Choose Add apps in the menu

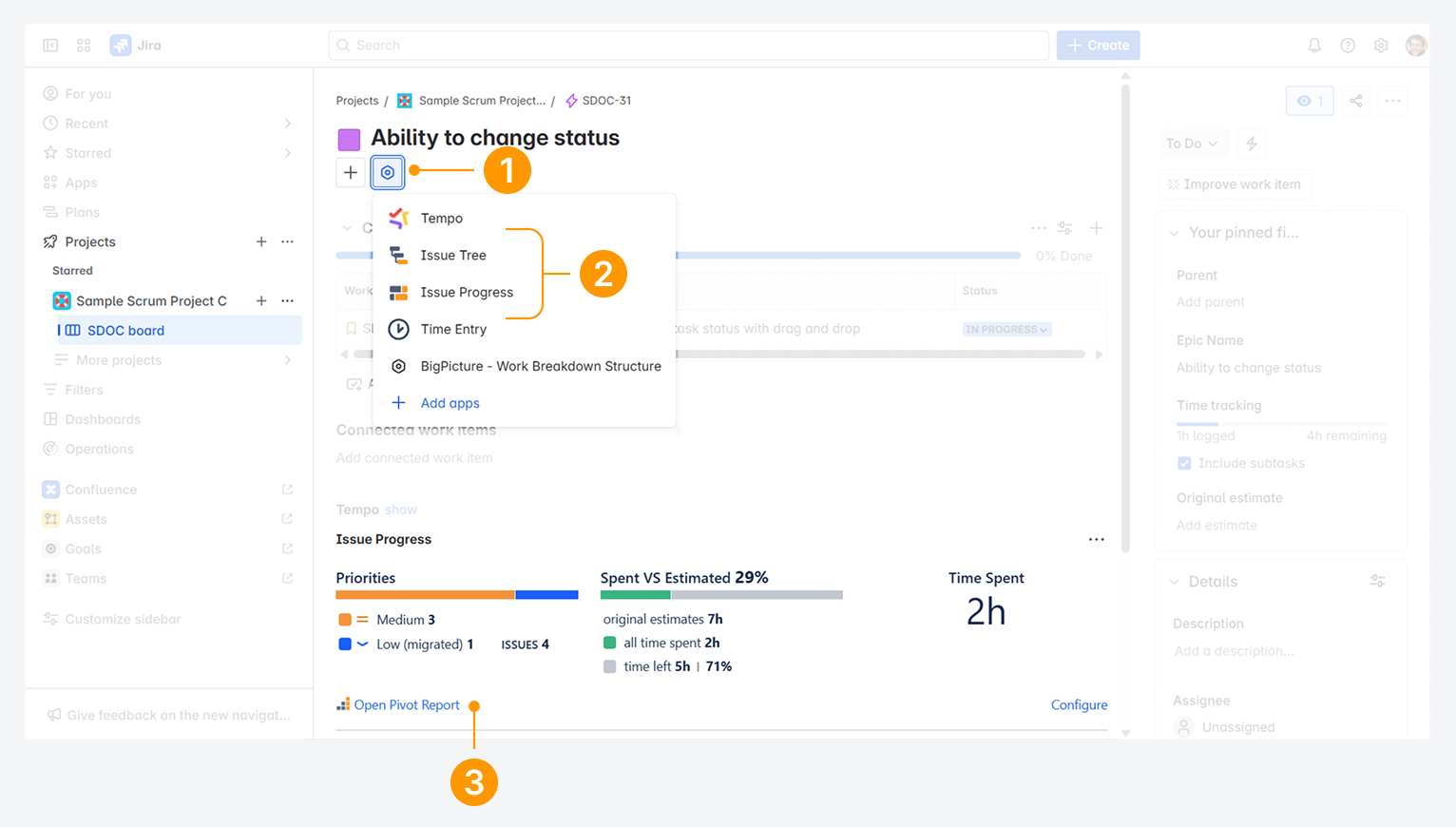point(525,403)
